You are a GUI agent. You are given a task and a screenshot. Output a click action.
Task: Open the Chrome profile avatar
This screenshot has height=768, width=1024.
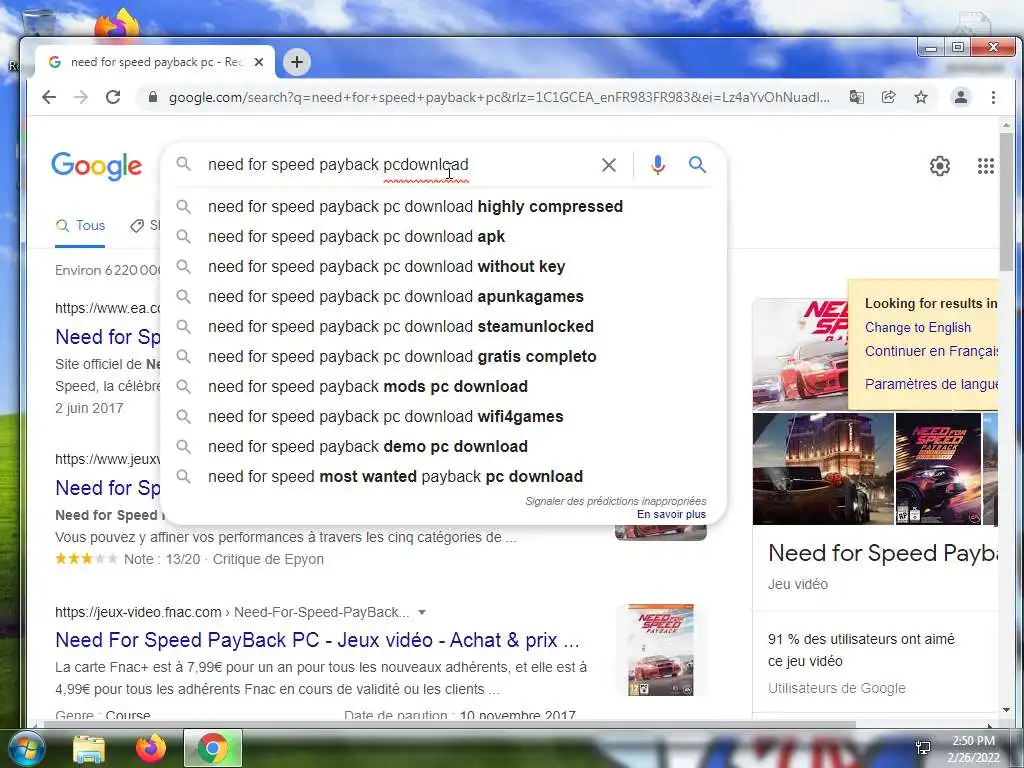(x=961, y=97)
